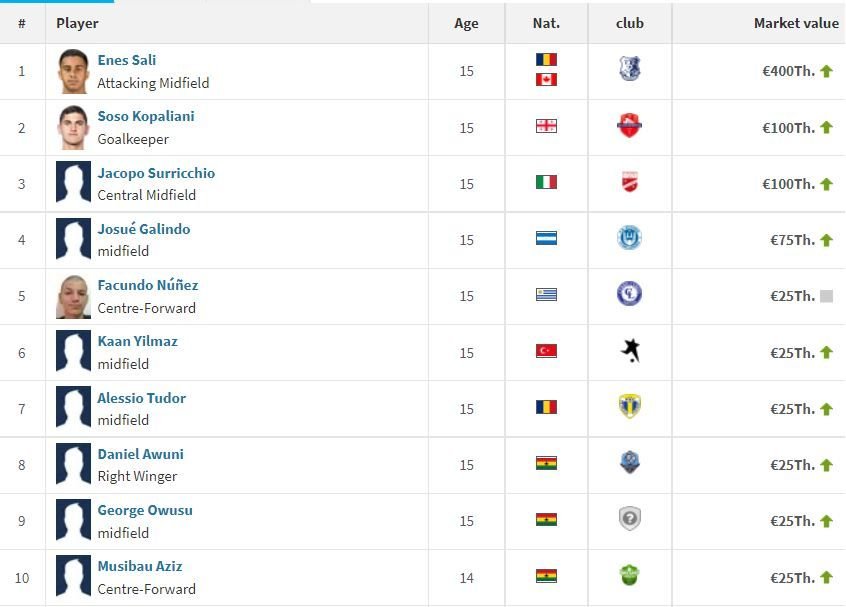
Task: Click George Owusu's unknown club placeholder icon
Action: click(x=629, y=519)
